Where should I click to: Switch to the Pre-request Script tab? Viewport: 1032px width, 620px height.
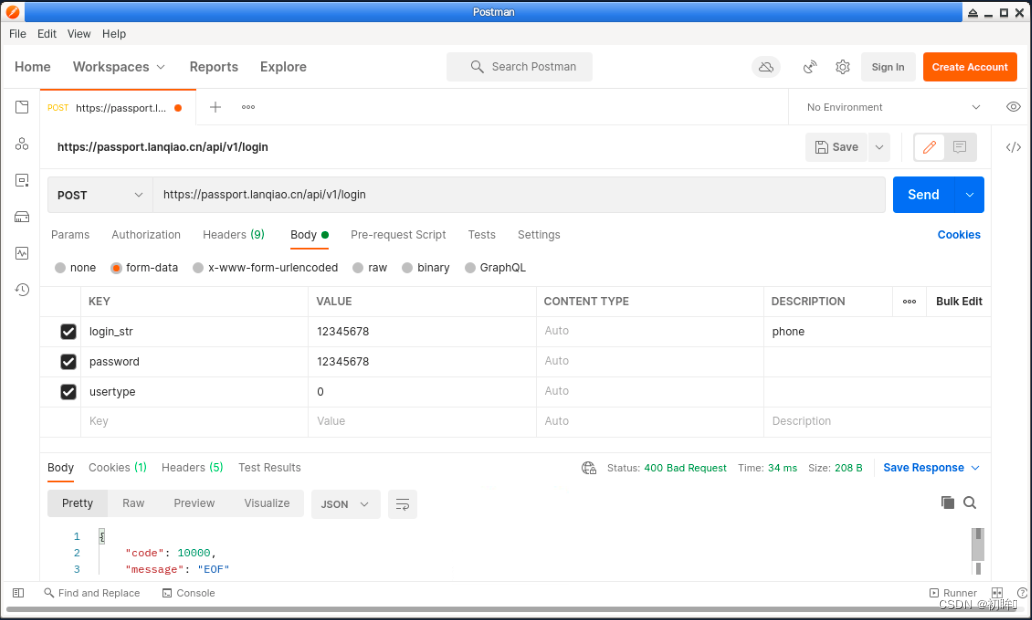(x=398, y=235)
